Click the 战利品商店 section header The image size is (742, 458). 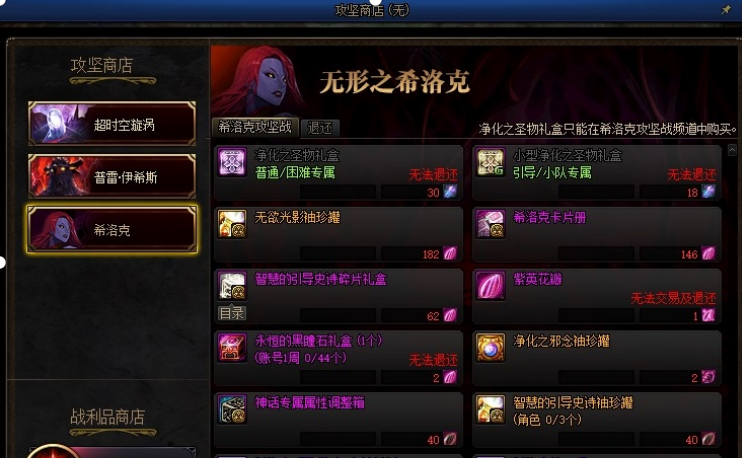108,417
